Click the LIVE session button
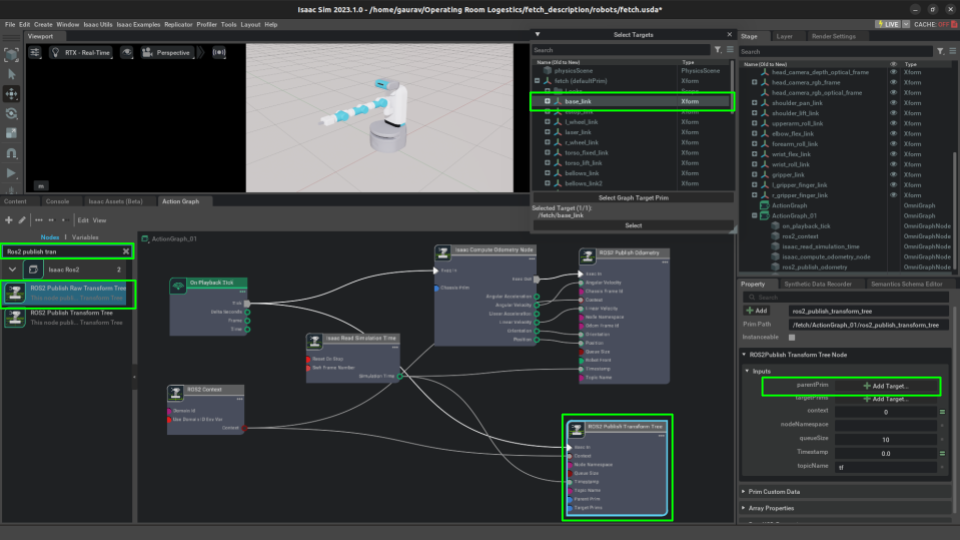 click(888, 24)
